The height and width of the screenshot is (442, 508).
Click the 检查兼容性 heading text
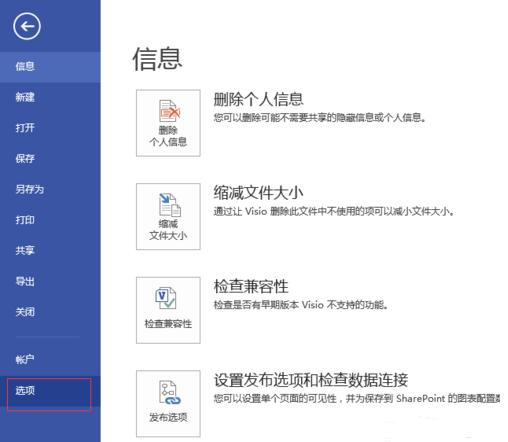pos(251,286)
